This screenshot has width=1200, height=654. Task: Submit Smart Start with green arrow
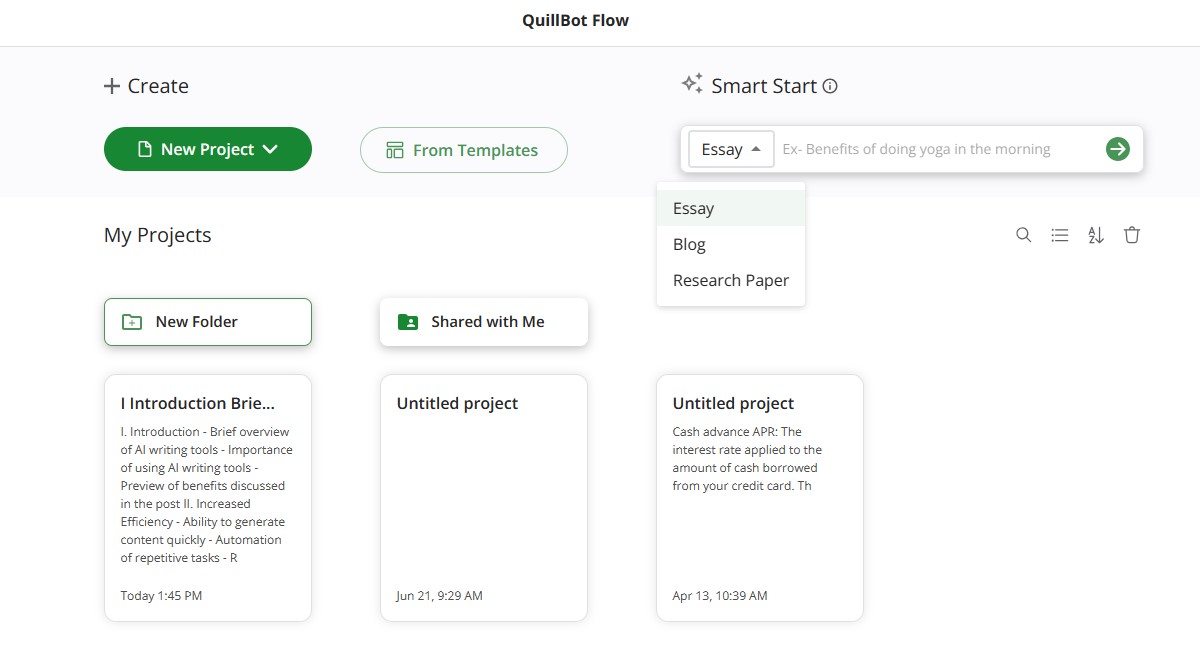coord(1117,149)
